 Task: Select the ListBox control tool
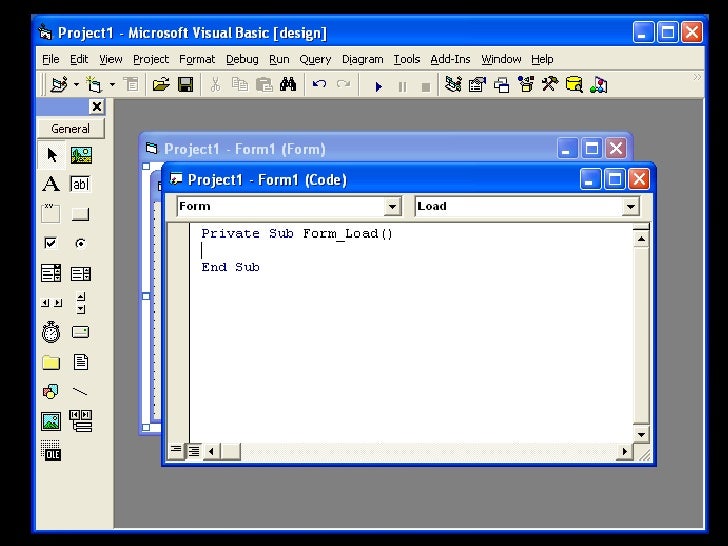tap(81, 273)
